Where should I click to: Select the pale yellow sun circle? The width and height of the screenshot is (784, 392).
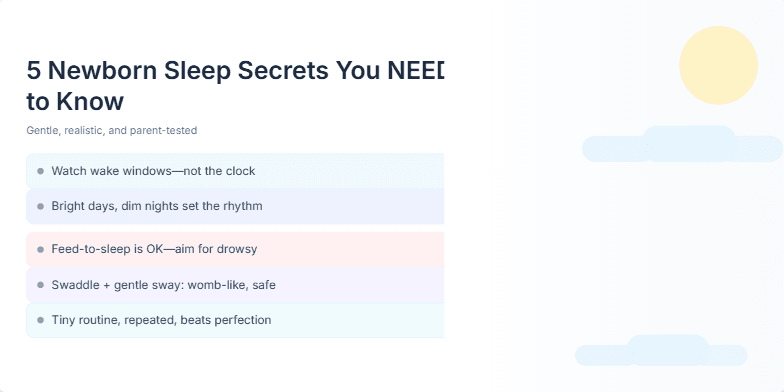click(x=718, y=65)
